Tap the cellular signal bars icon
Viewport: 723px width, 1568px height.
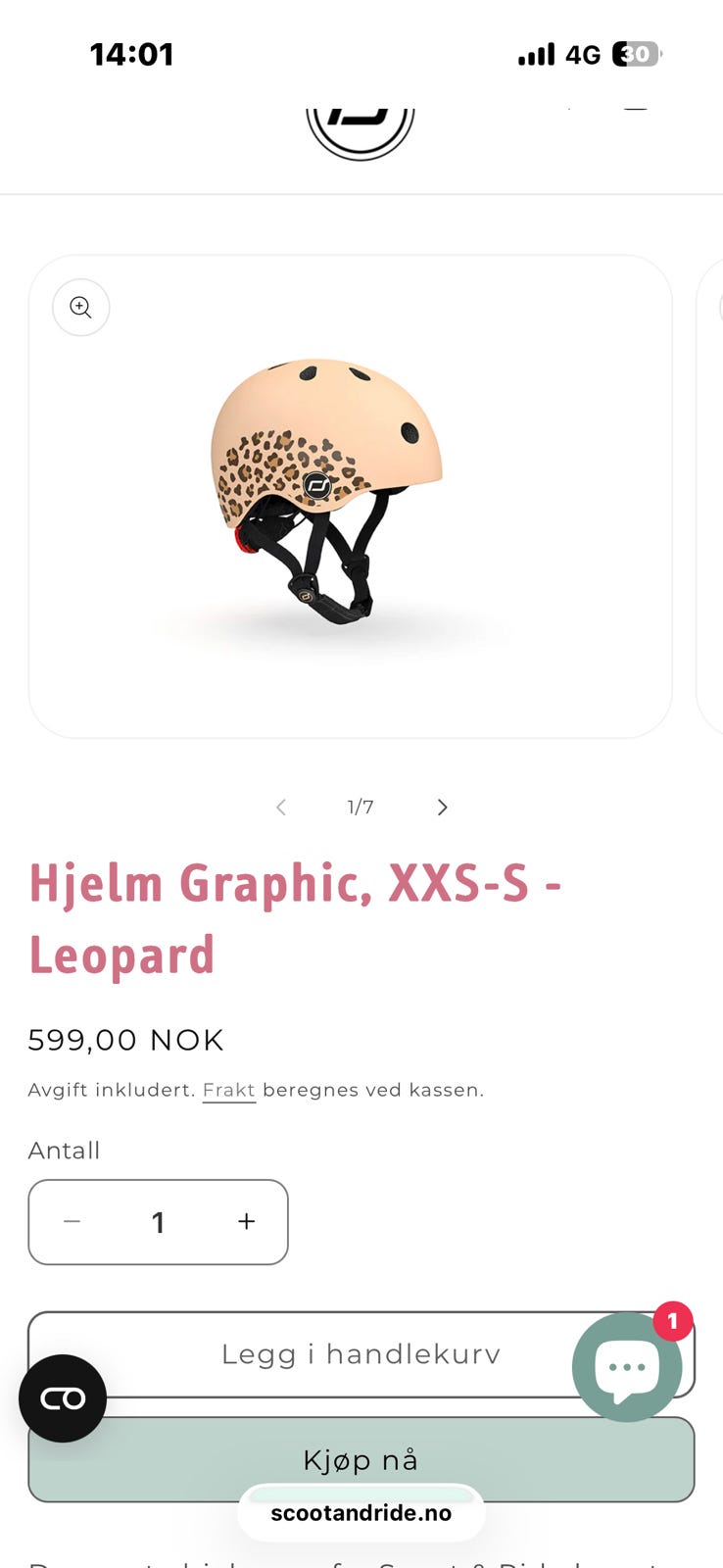[x=536, y=54]
